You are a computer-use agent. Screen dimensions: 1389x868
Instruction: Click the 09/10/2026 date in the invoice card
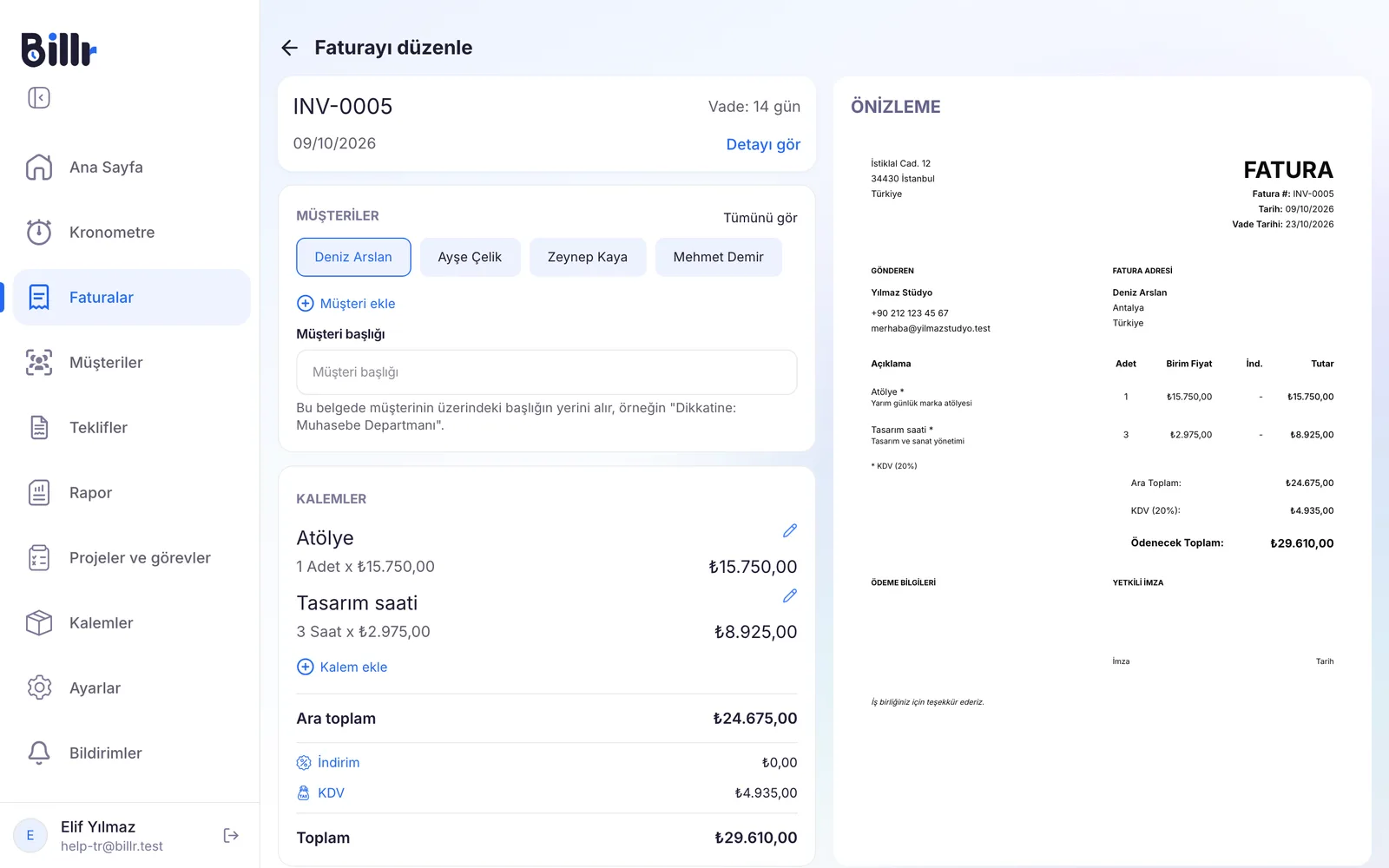[334, 143]
